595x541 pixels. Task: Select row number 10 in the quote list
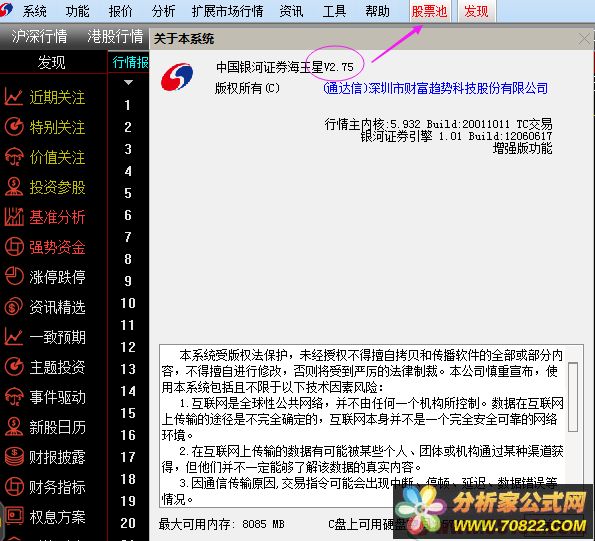pyautogui.click(x=128, y=303)
